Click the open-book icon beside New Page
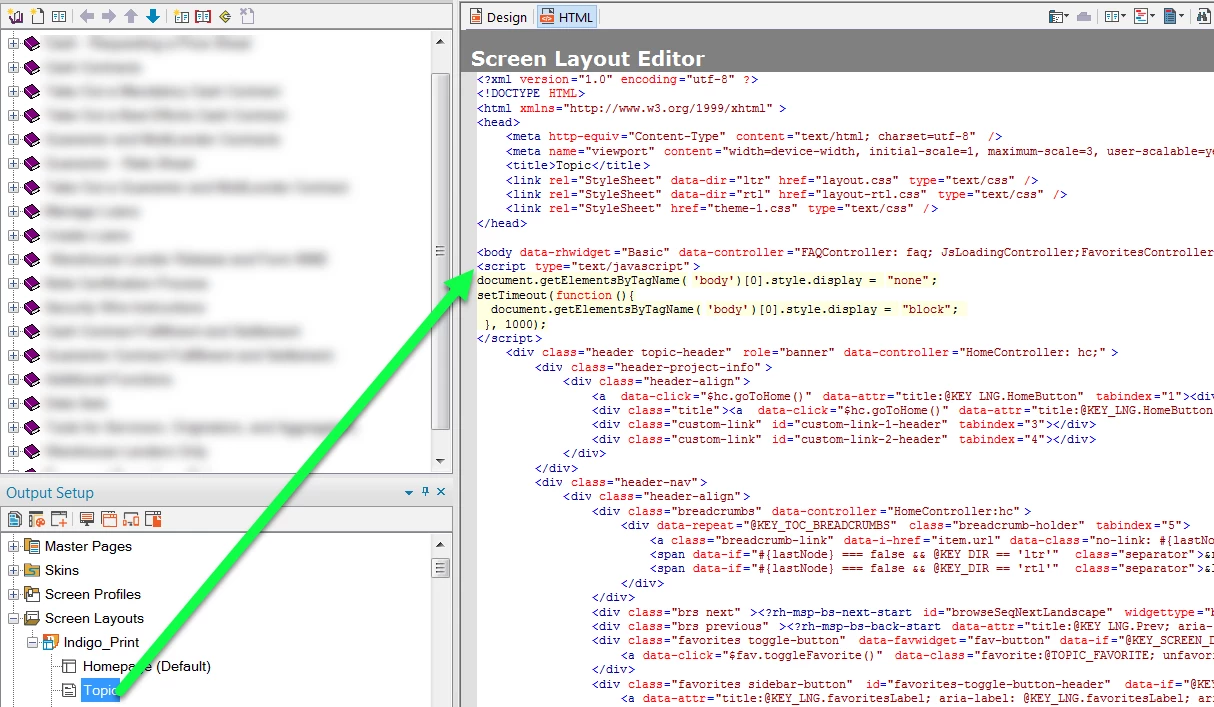Image resolution: width=1214 pixels, height=707 pixels. coord(59,16)
